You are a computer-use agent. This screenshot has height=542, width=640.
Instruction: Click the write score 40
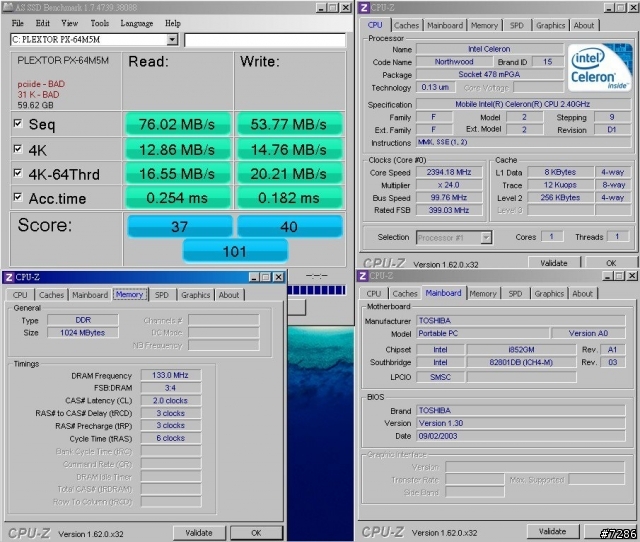(289, 227)
